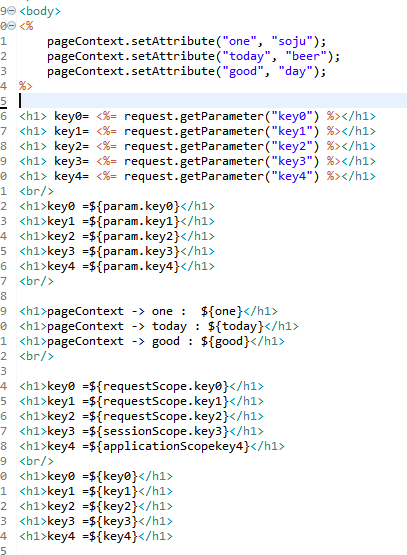Click the <br/> tag after applicationScopekey4 line
This screenshot has height=555, width=407.
(36, 462)
